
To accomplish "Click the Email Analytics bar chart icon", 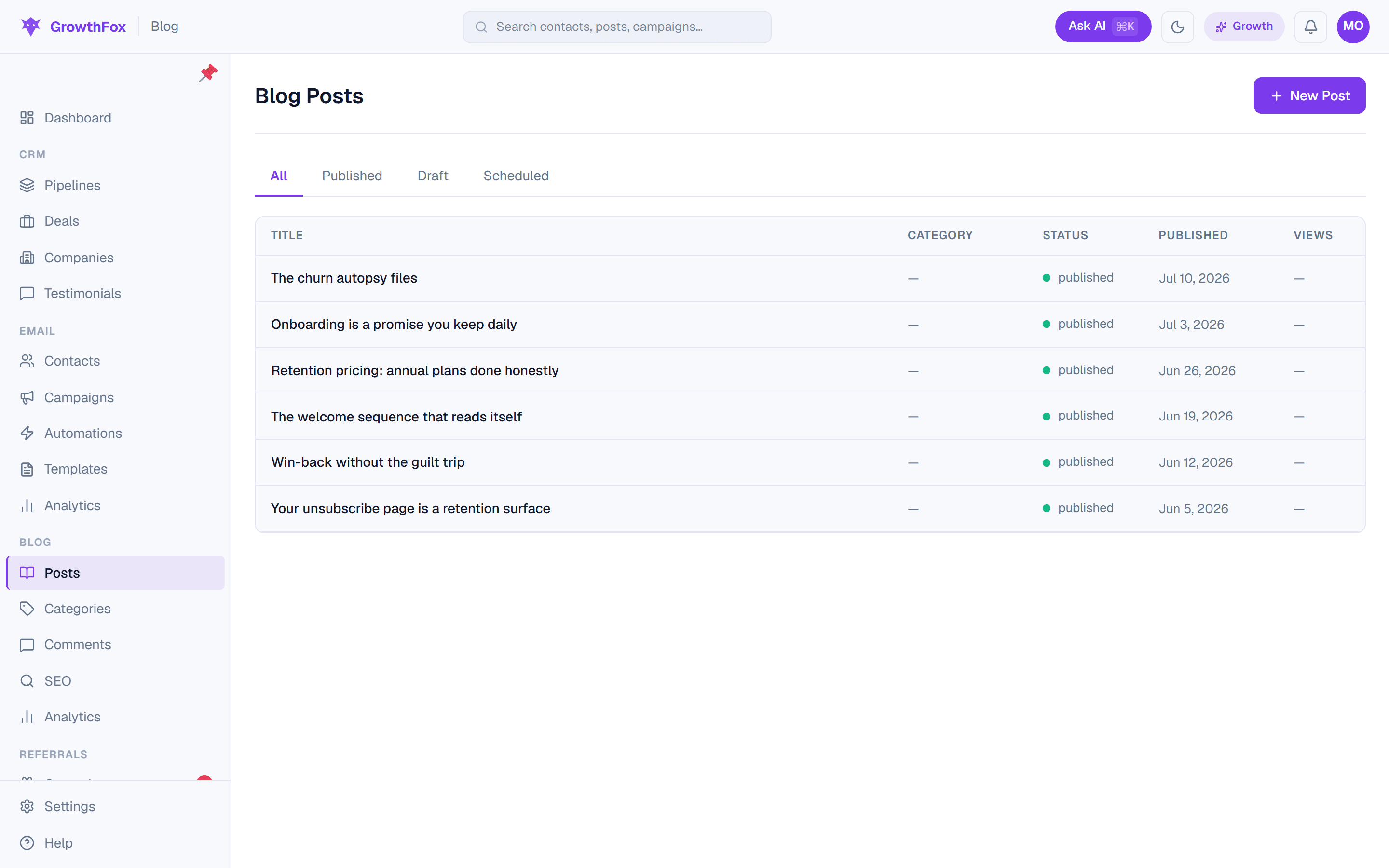I will 27,506.
